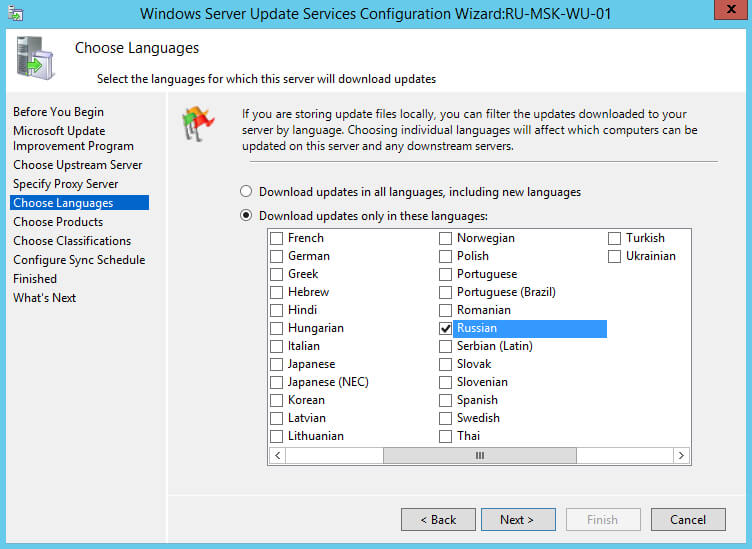The width and height of the screenshot is (752, 549).
Task: Tick the Romanian checkbox
Action: click(446, 310)
